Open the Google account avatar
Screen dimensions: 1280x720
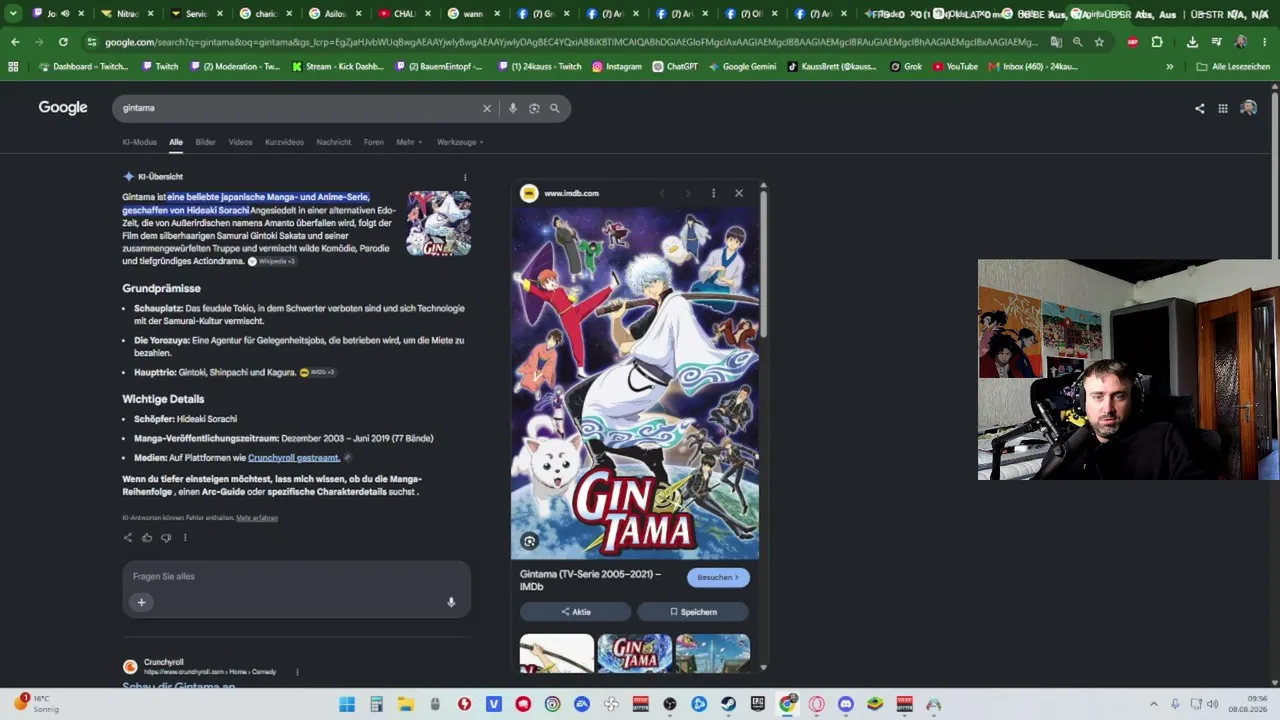click(x=1248, y=108)
